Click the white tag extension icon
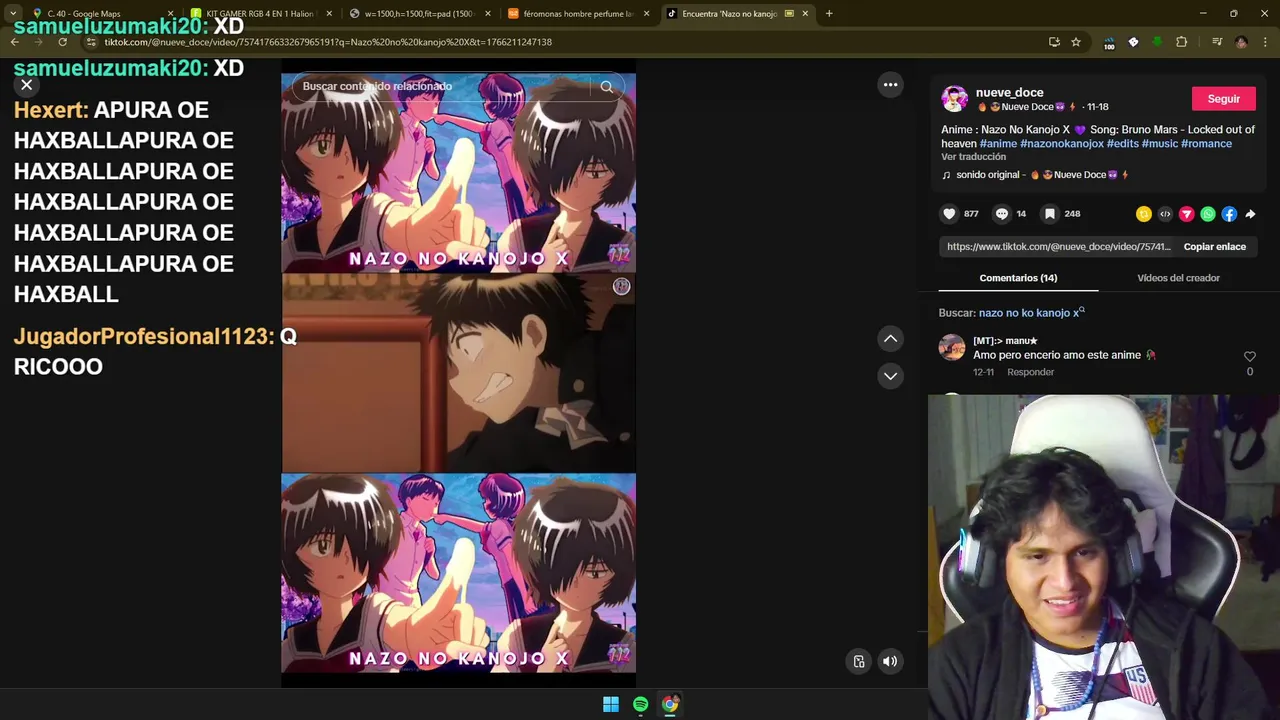The width and height of the screenshot is (1280, 720). 1133,42
